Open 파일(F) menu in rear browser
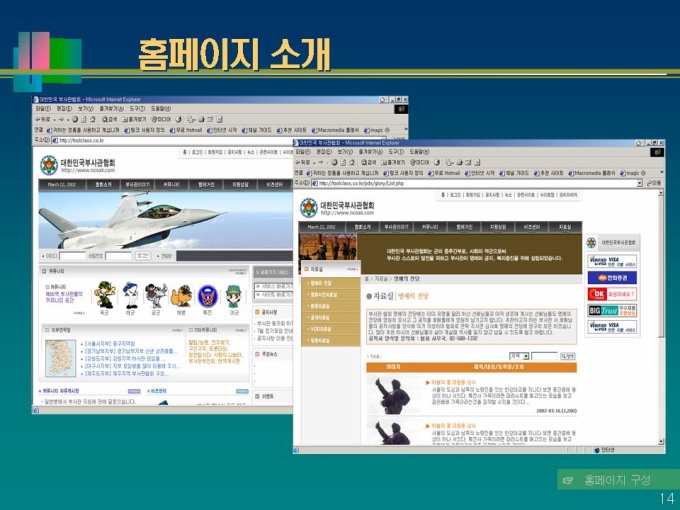The image size is (680, 510). (43, 108)
